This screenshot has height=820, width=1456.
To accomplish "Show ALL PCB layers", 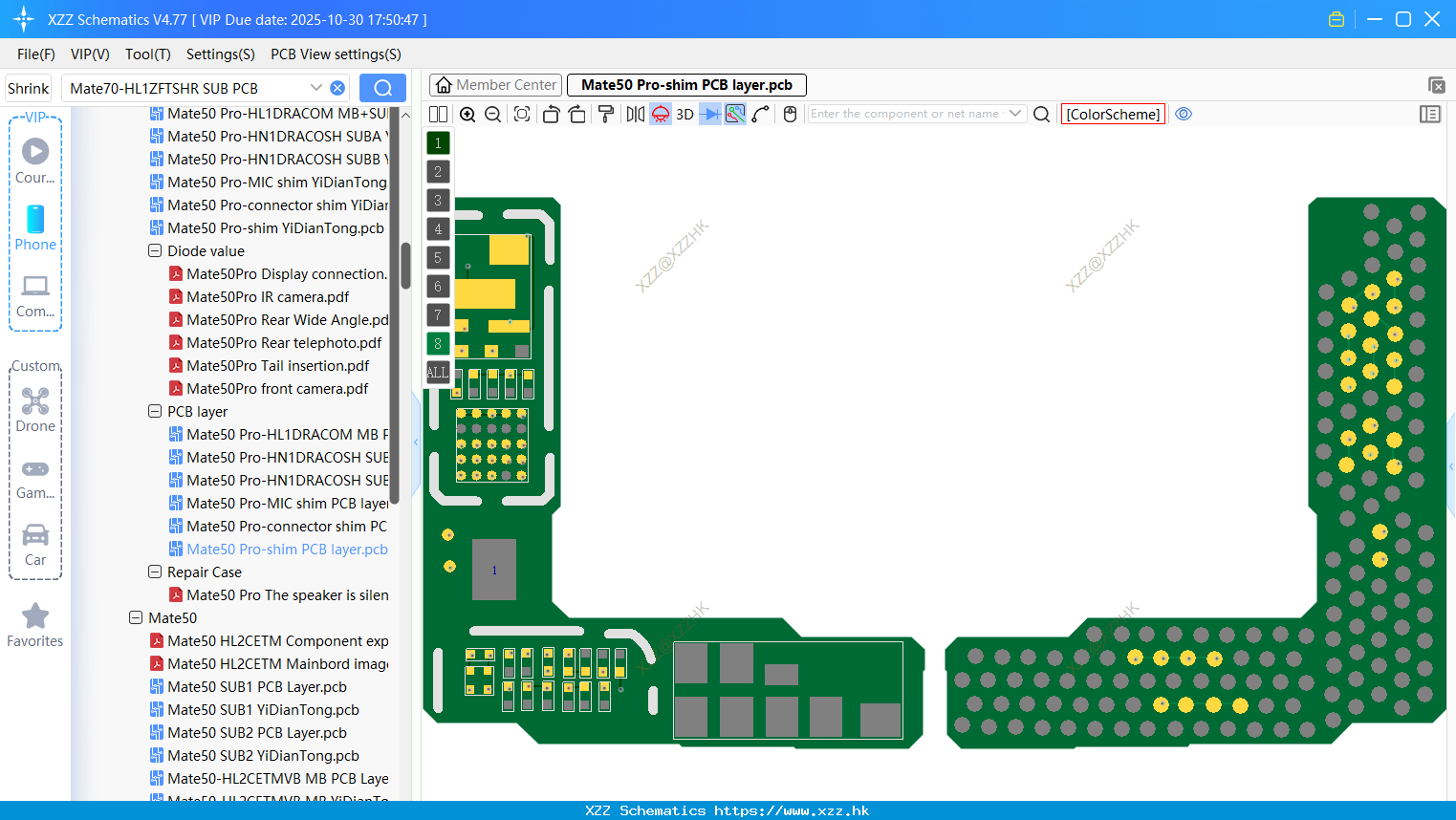I will pyautogui.click(x=438, y=372).
